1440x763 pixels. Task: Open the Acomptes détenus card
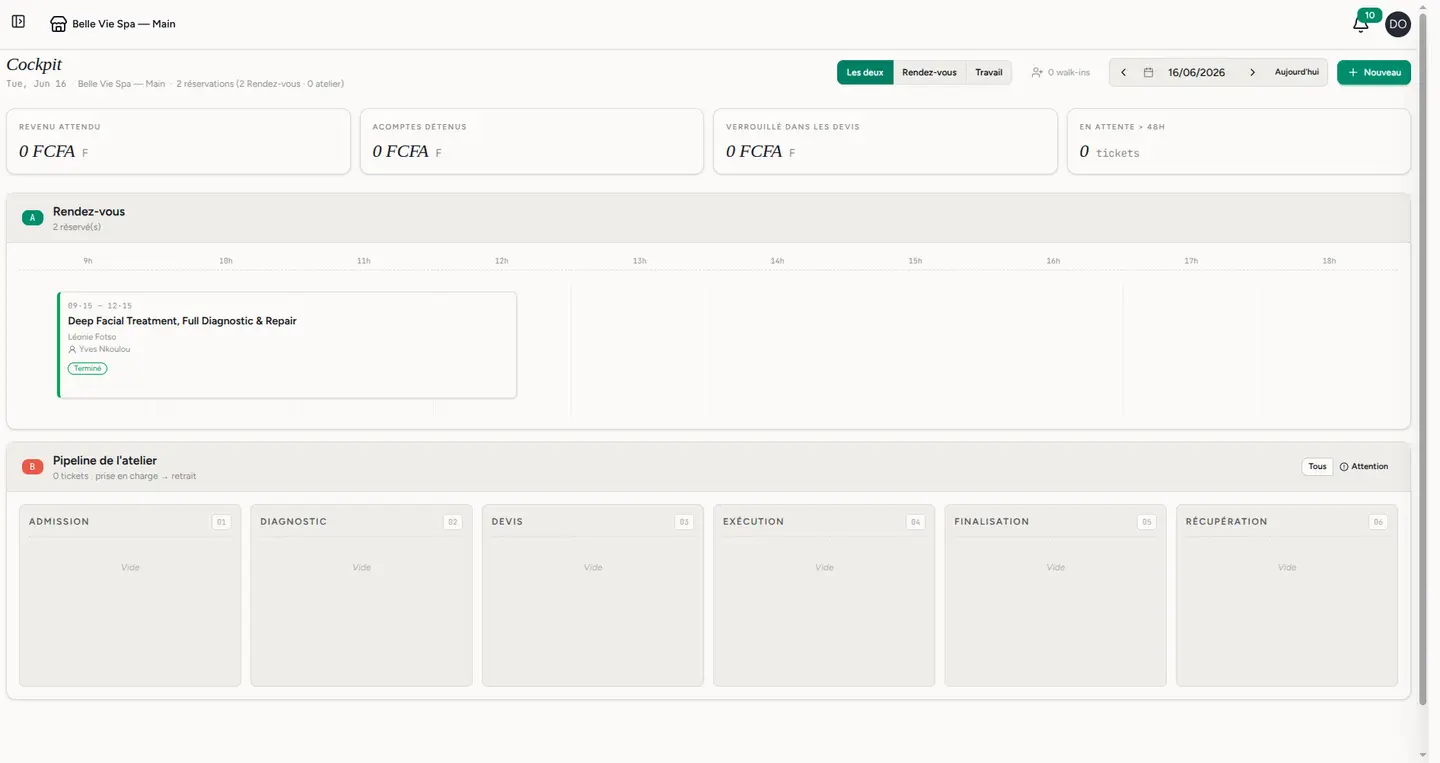pyautogui.click(x=532, y=142)
